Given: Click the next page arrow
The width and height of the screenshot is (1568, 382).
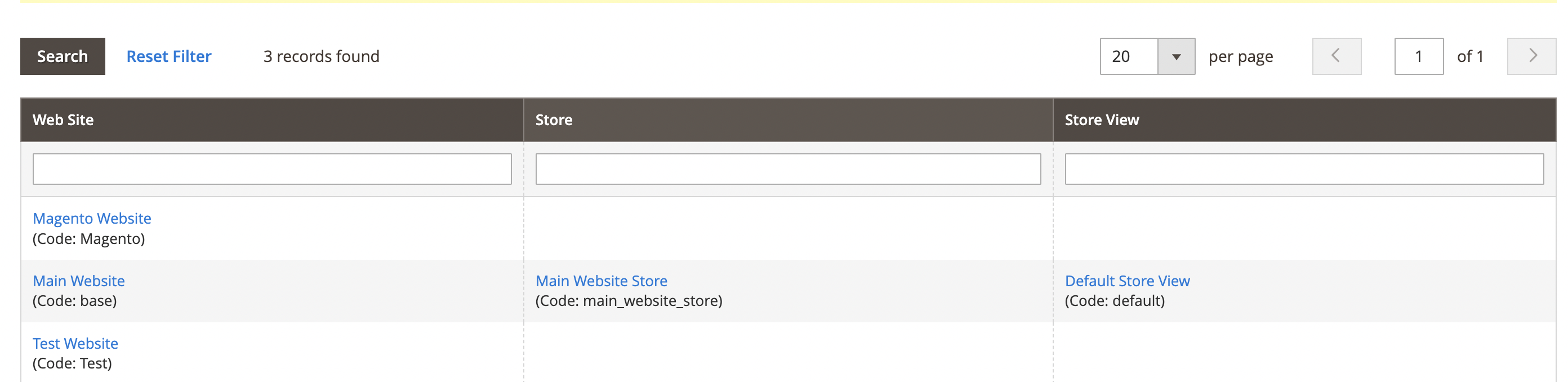Looking at the screenshot, I should [x=1531, y=55].
